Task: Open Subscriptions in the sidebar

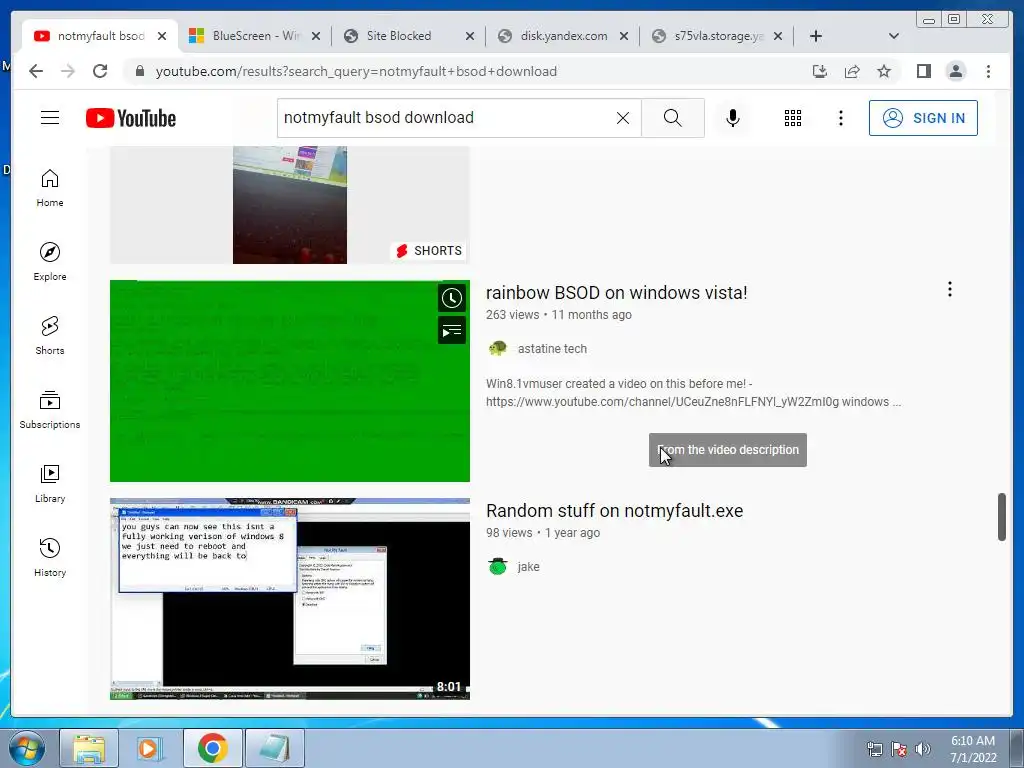Action: coord(50,409)
